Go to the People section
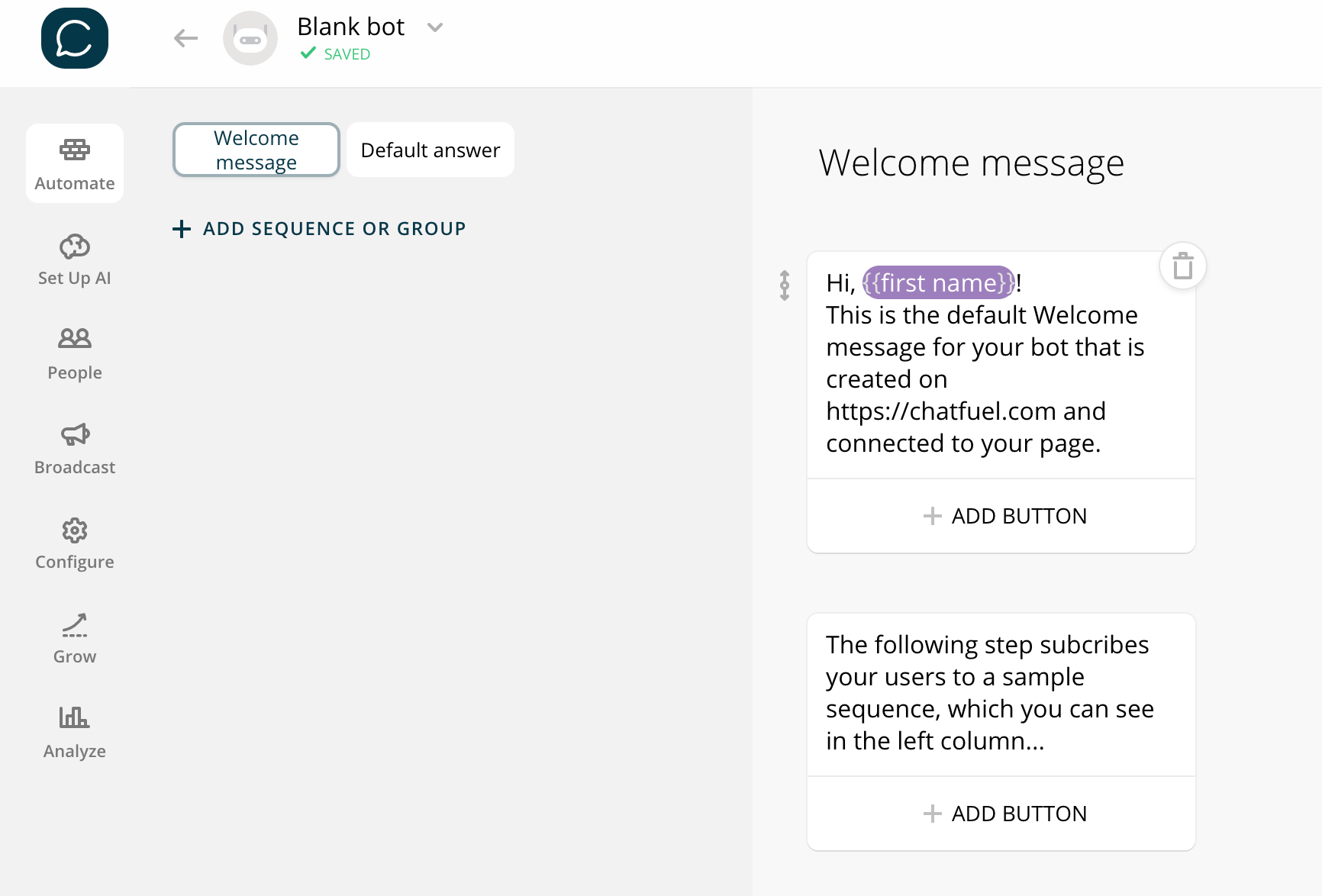Image resolution: width=1322 pixels, height=896 pixels. 75,354
